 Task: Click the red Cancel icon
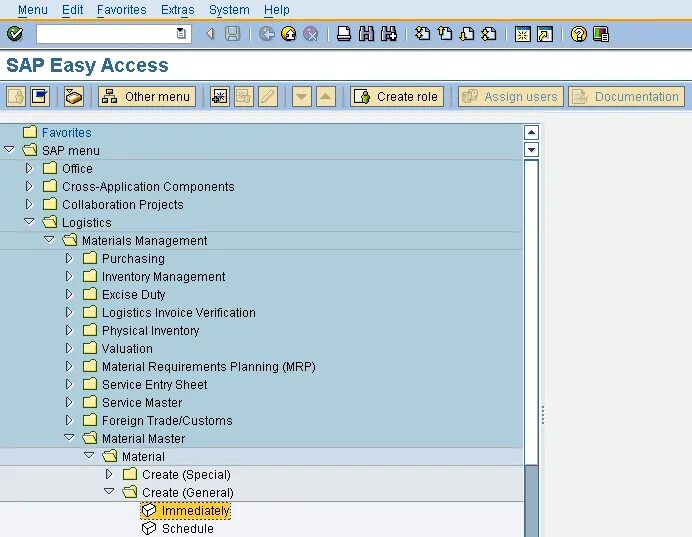pyautogui.click(x=311, y=34)
